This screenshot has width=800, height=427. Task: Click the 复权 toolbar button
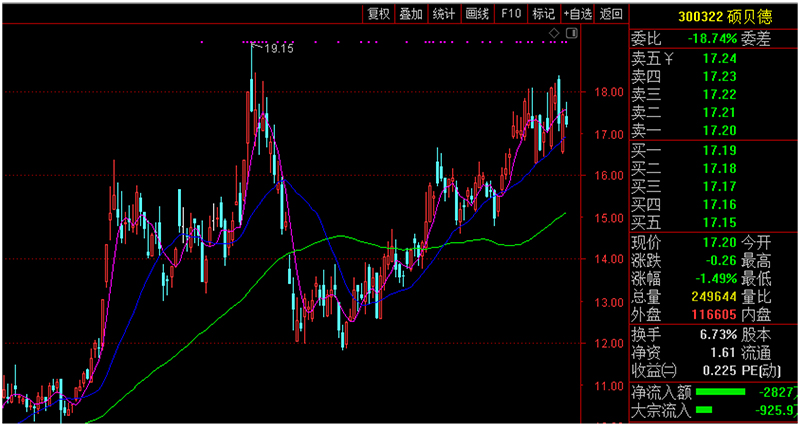tap(379, 14)
